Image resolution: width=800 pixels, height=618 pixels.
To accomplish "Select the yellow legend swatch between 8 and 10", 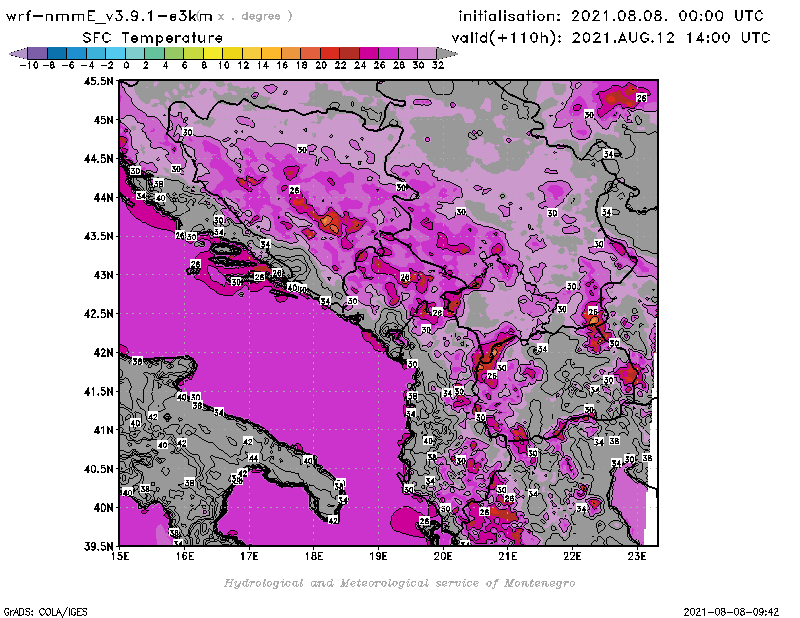I will click(213, 53).
